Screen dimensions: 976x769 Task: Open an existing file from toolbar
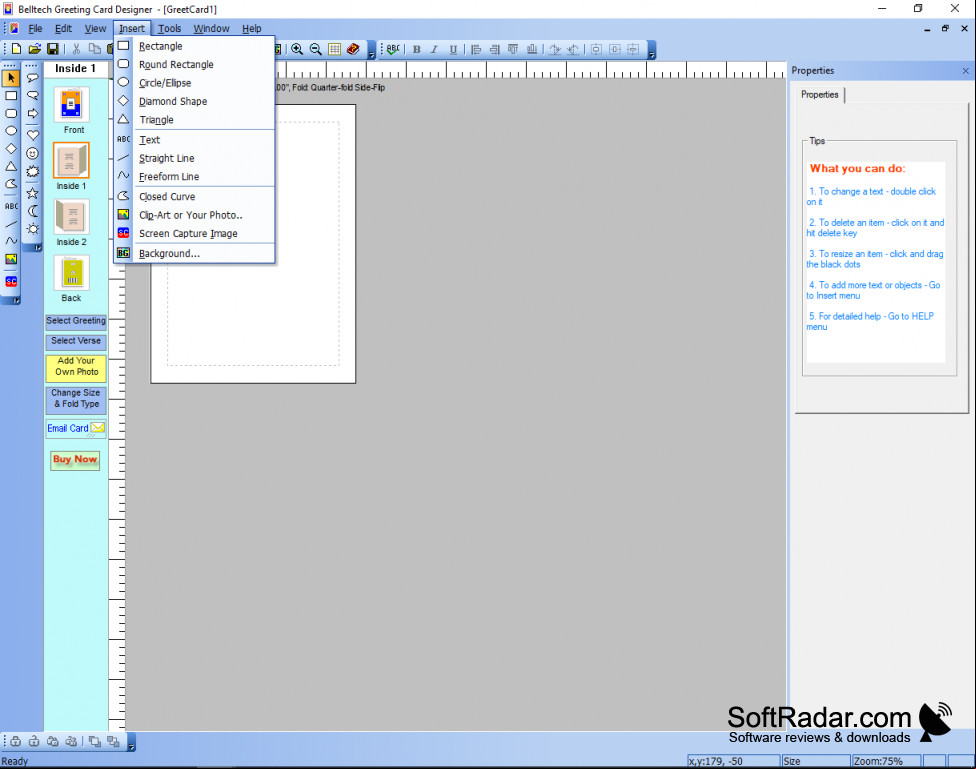tap(35, 49)
